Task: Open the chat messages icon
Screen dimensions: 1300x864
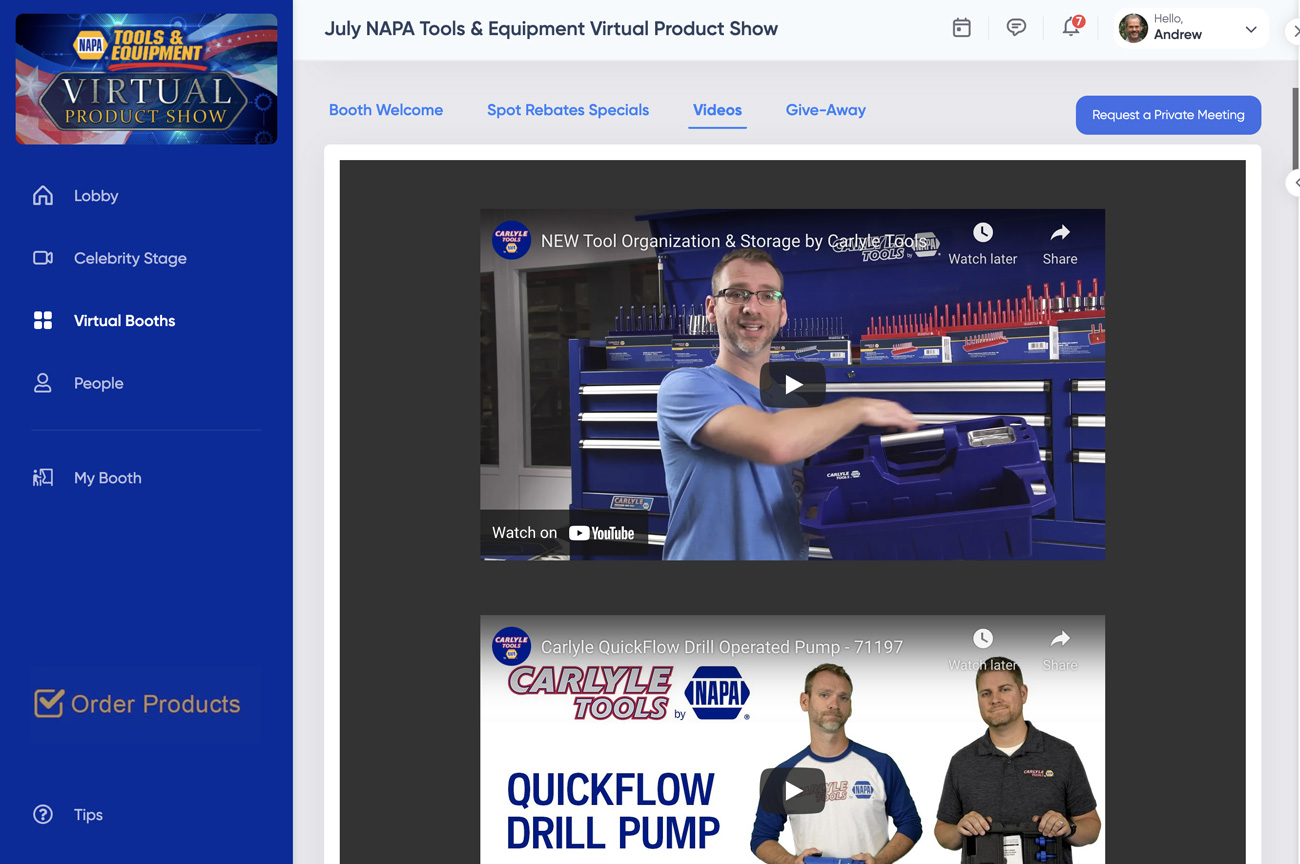Action: pyautogui.click(x=1016, y=28)
